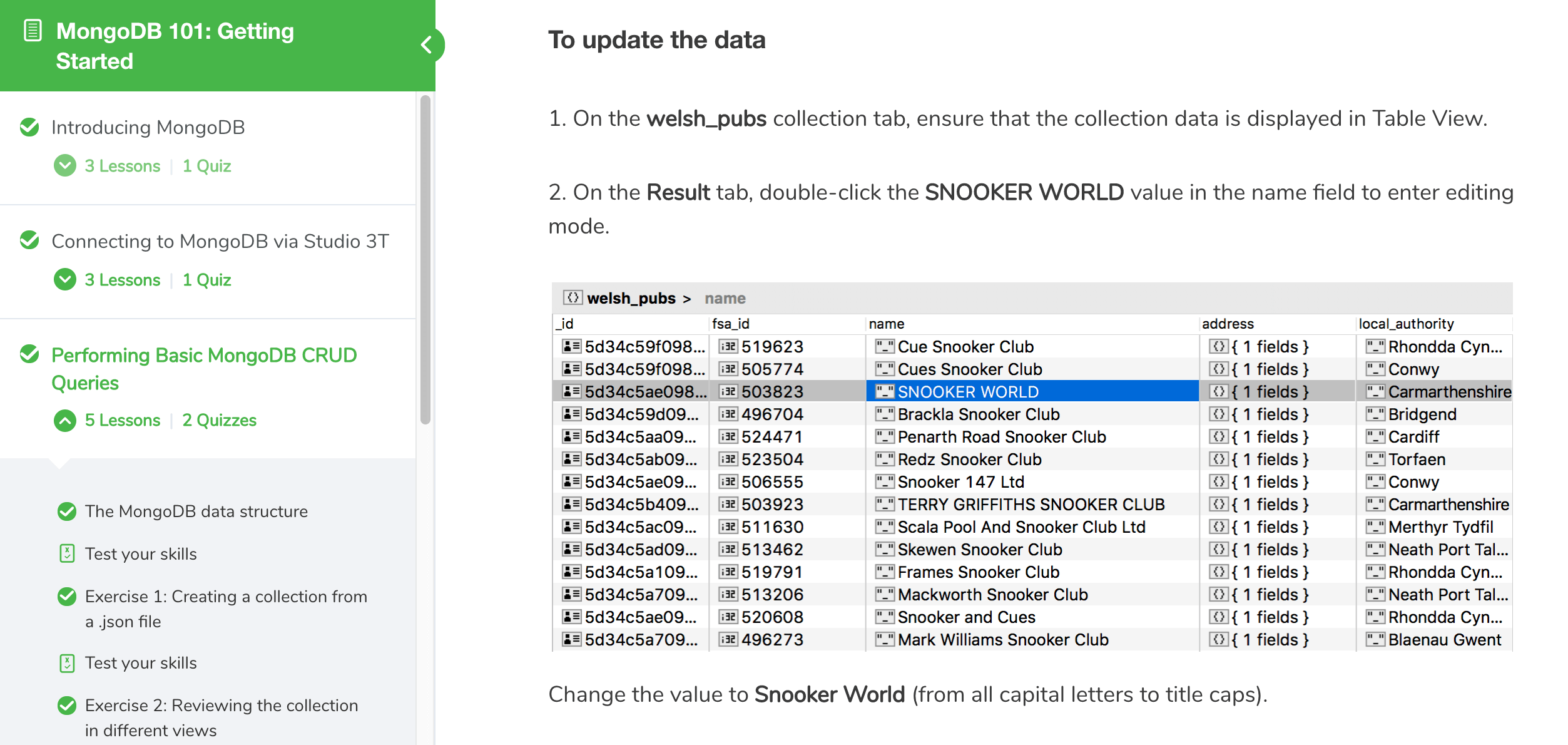Click the integer type icon beside 505774
Screen dimensions: 1568x745
coord(728,369)
